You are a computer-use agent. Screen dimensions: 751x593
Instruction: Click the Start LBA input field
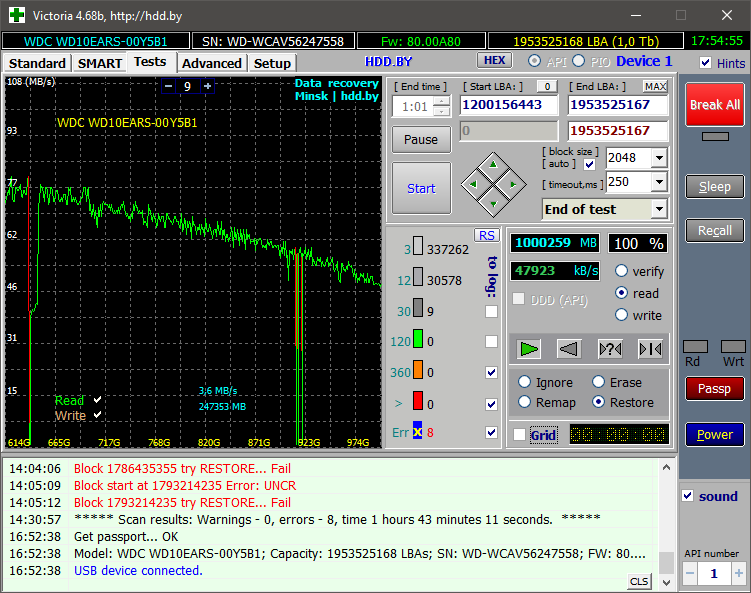pos(509,105)
